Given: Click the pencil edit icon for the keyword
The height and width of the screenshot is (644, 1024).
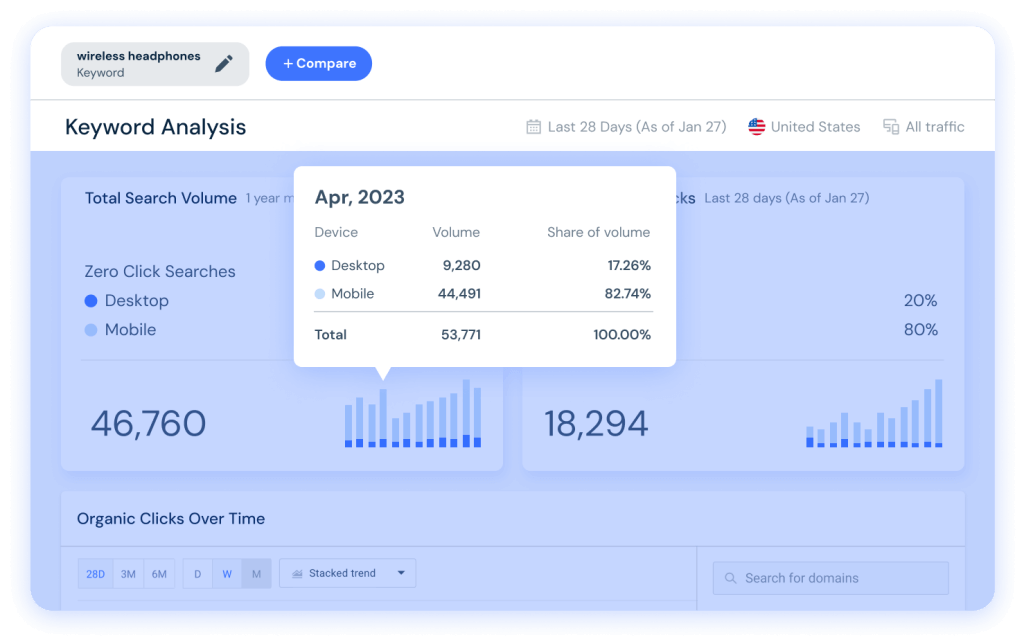Looking at the screenshot, I should [224, 63].
